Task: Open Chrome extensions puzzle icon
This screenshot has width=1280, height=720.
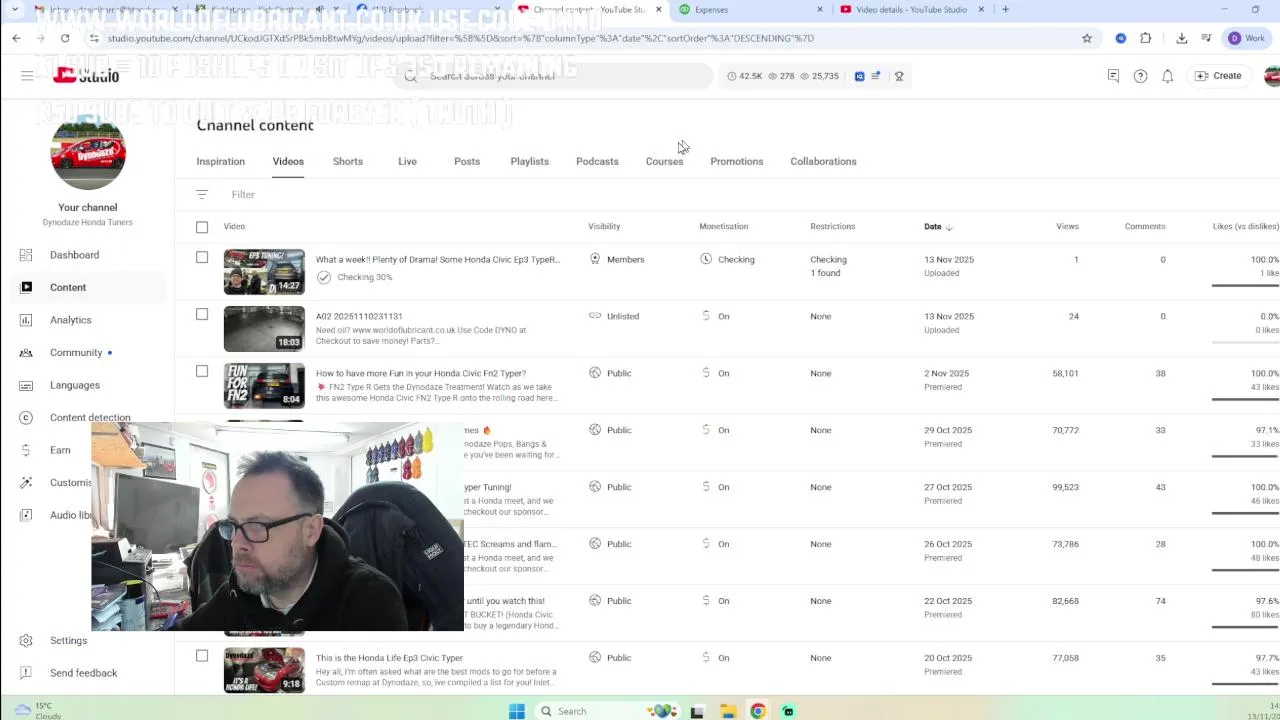Action: (x=1146, y=38)
